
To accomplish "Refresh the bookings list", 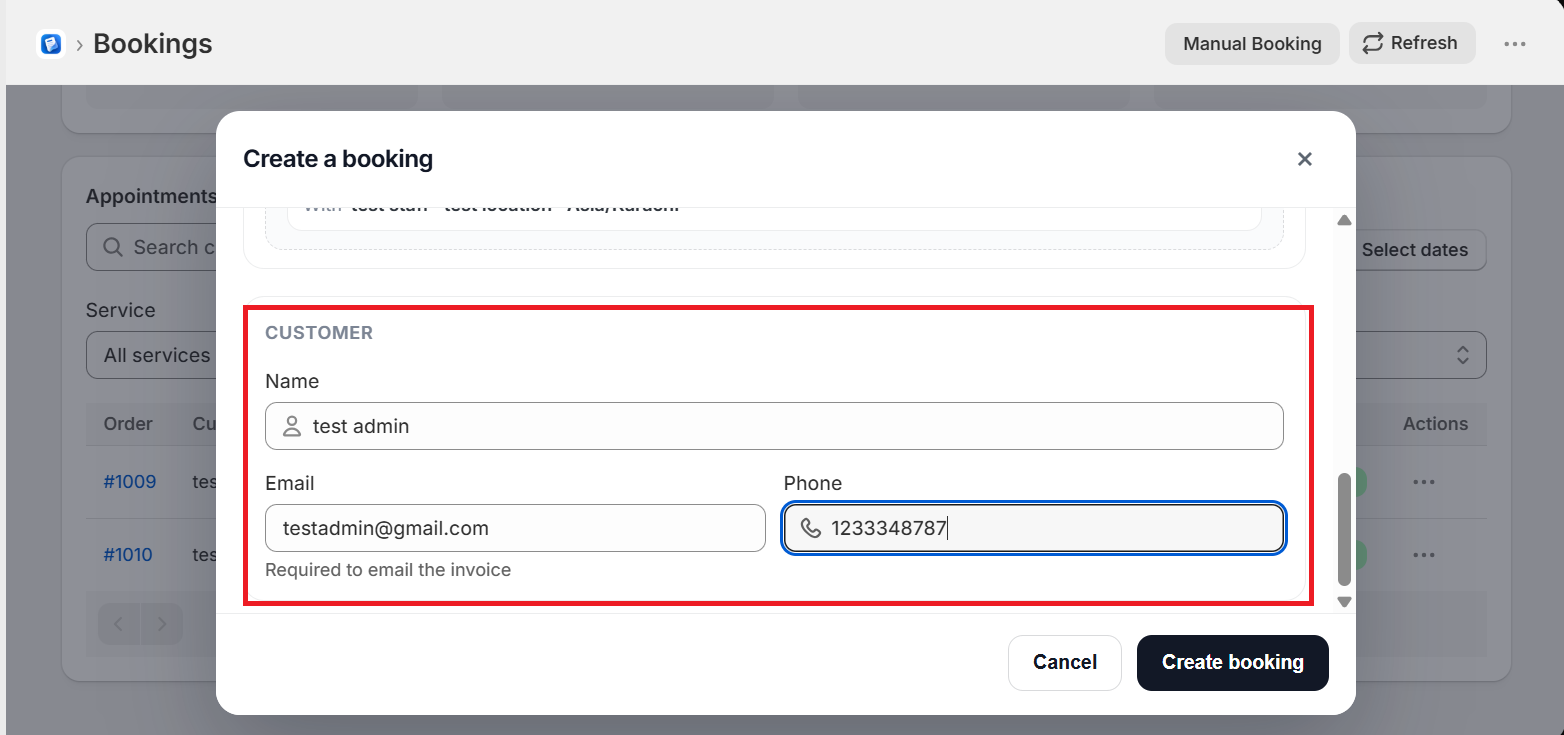I will [x=1412, y=43].
